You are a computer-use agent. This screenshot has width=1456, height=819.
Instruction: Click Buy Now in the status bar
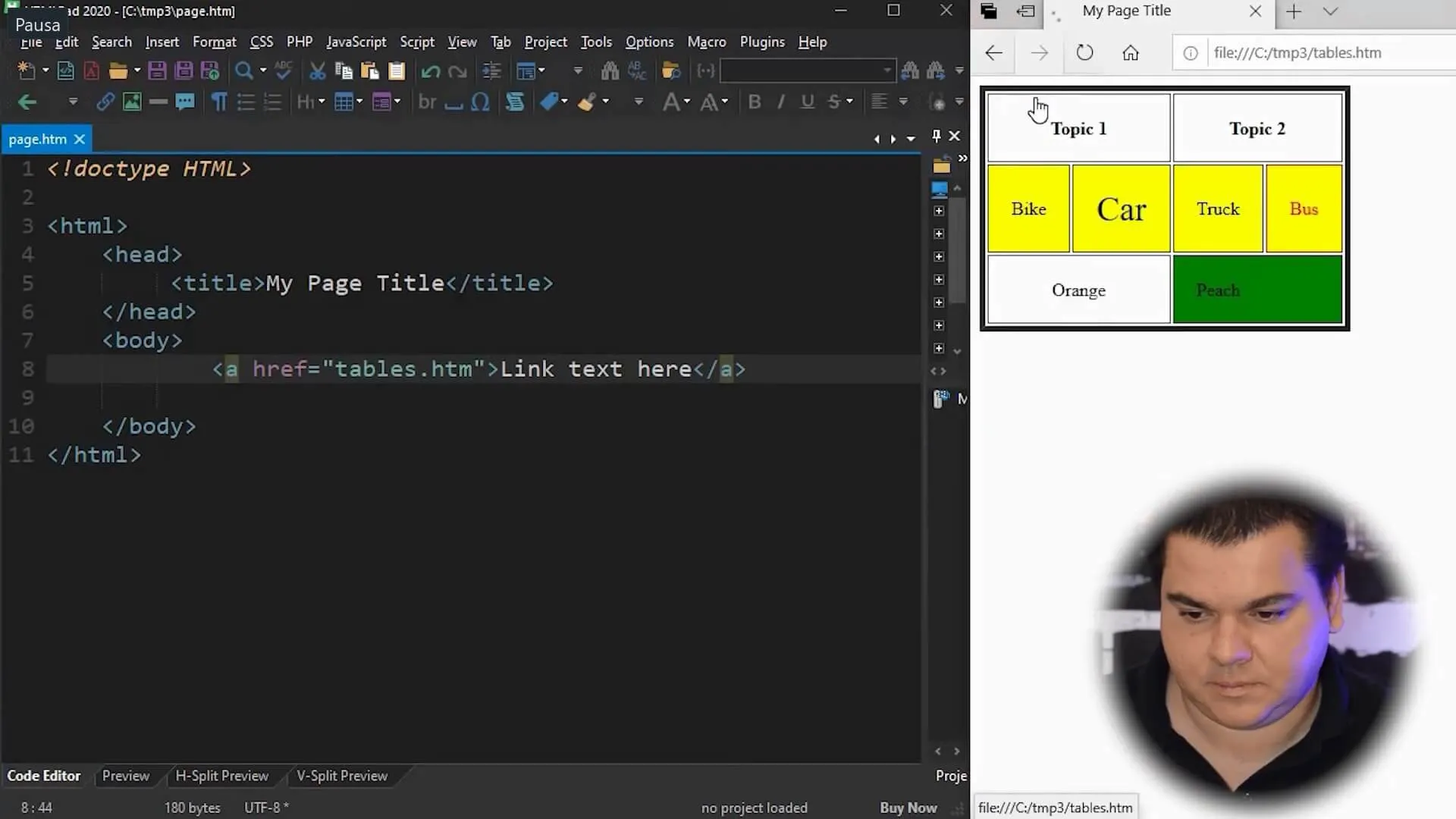click(x=908, y=808)
